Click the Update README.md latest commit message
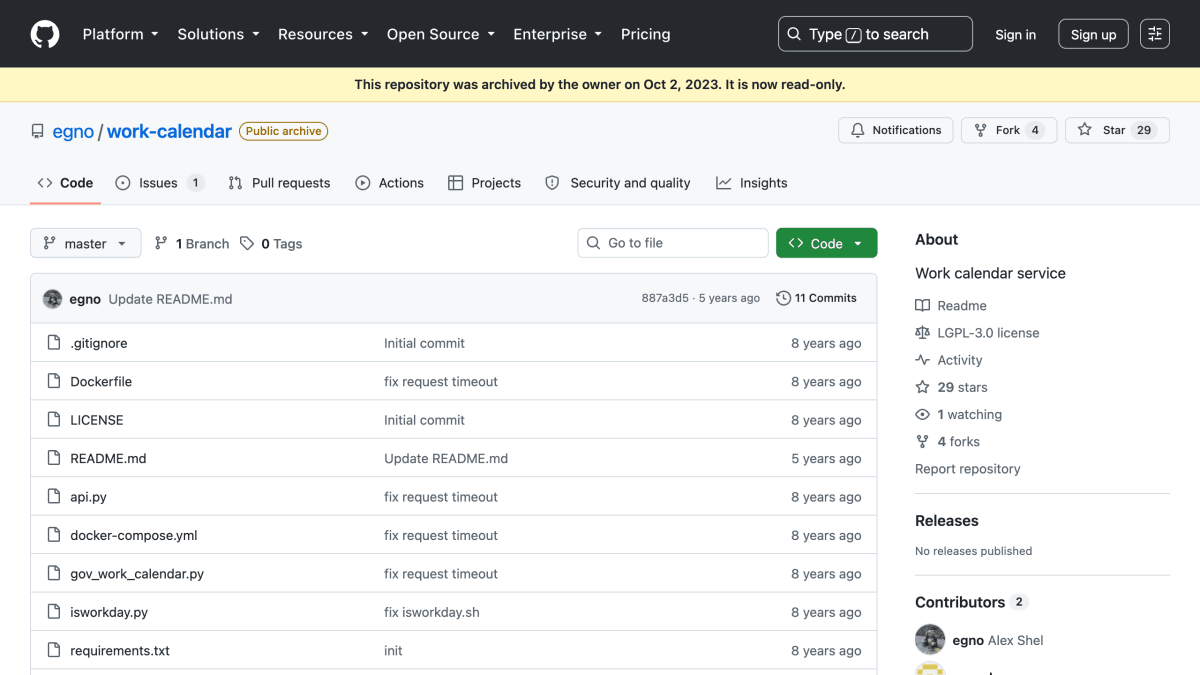 point(170,299)
